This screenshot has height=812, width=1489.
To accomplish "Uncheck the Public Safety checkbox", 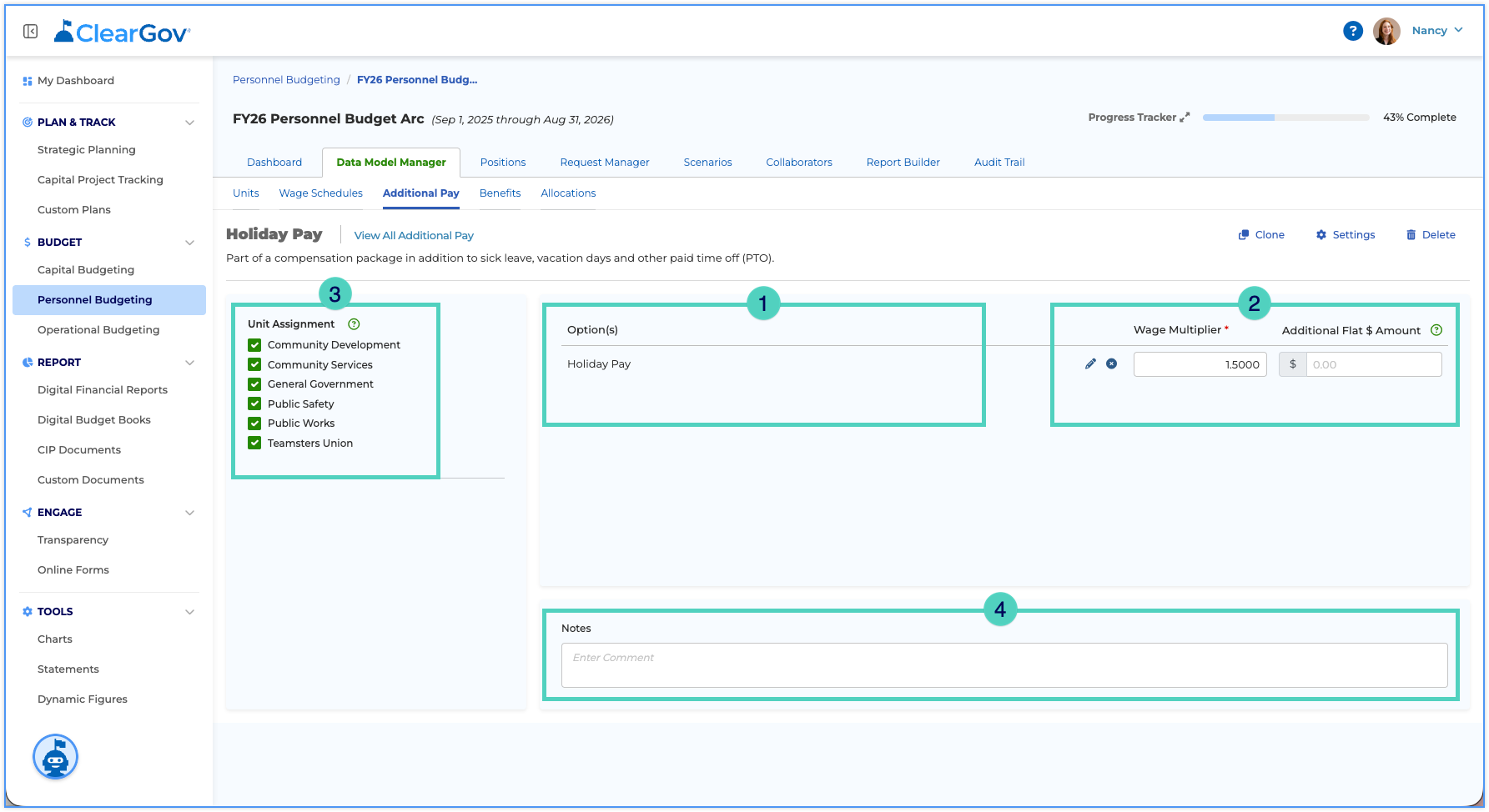I will [x=254, y=403].
